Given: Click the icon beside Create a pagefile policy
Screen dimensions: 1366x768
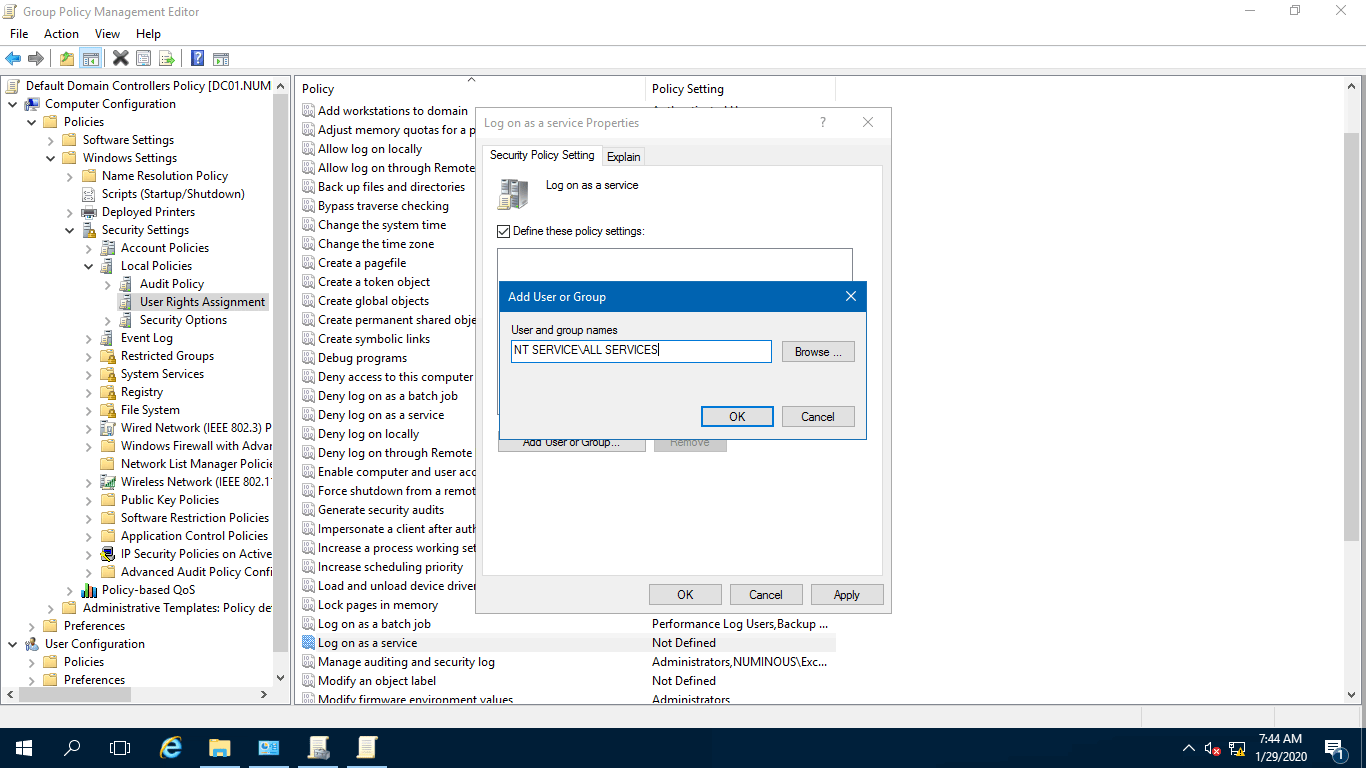Looking at the screenshot, I should 309,263.
